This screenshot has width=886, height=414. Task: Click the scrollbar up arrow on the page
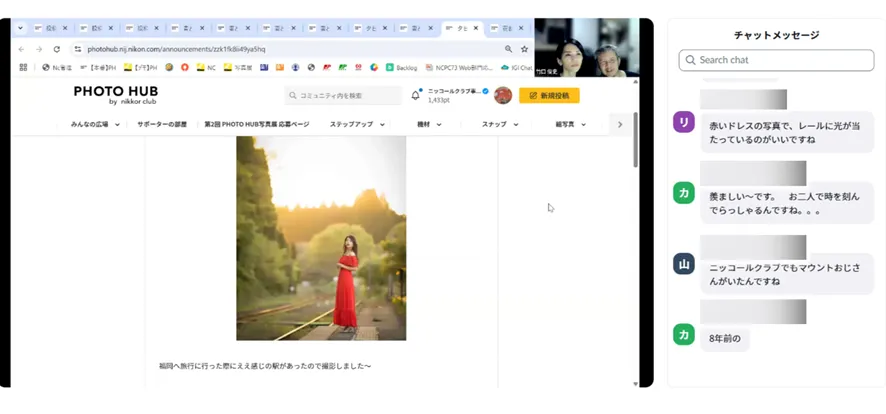(x=635, y=81)
